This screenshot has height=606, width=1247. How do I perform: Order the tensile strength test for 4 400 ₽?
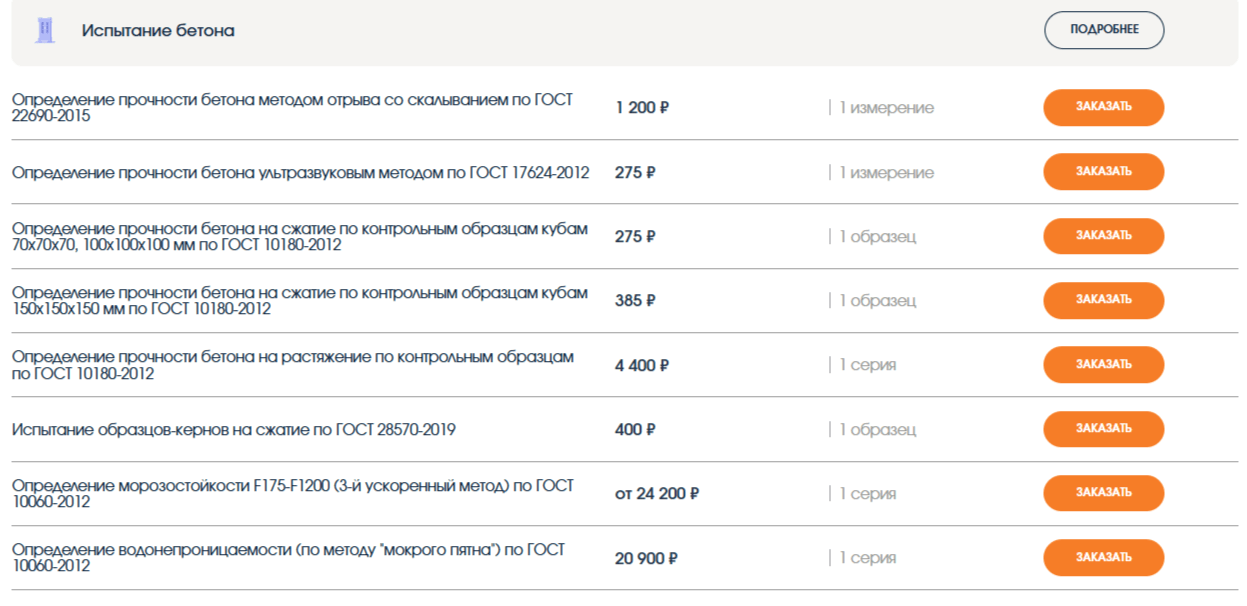tap(1104, 365)
